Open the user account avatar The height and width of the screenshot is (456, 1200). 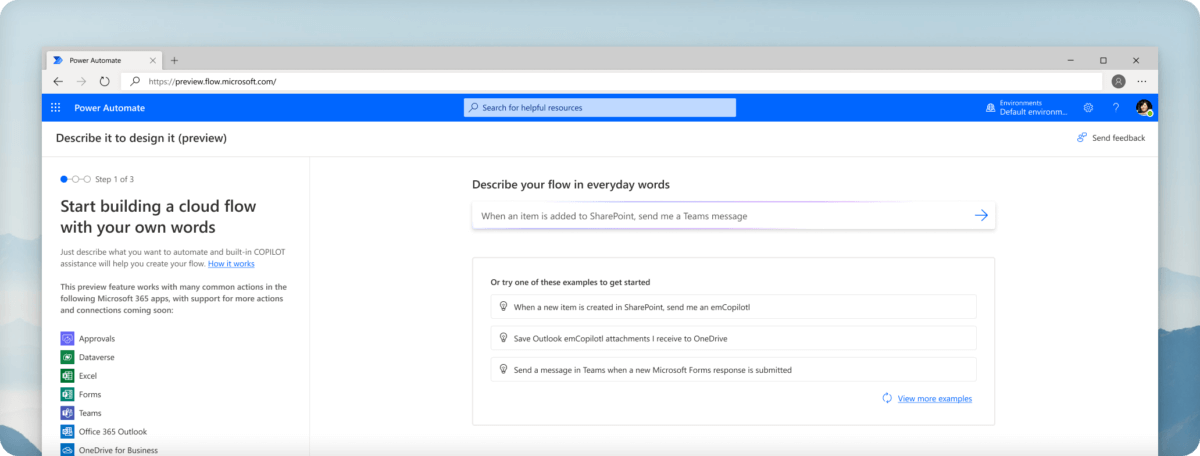[1144, 108]
